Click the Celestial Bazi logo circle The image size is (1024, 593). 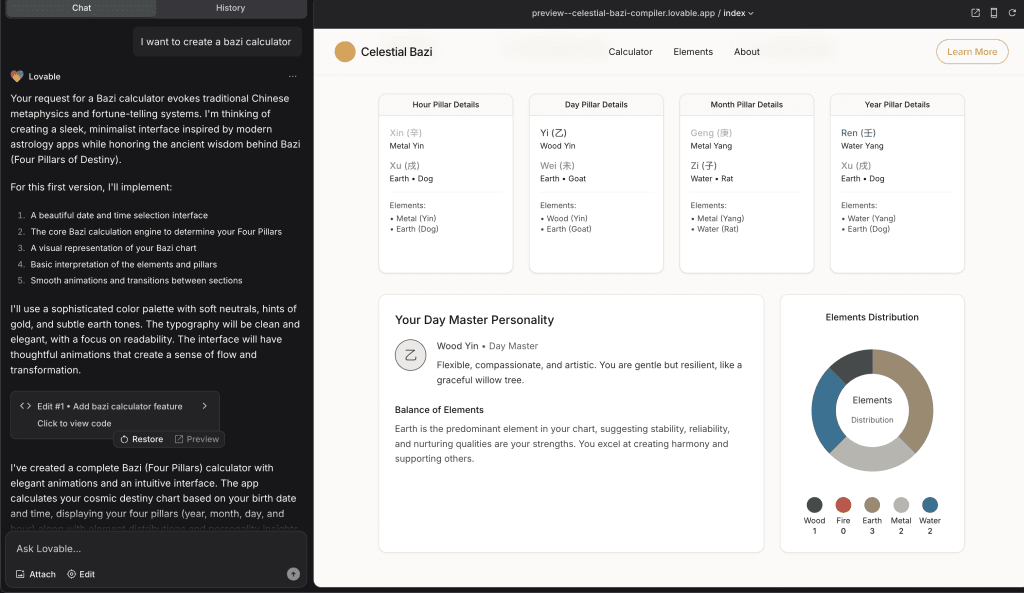point(345,52)
